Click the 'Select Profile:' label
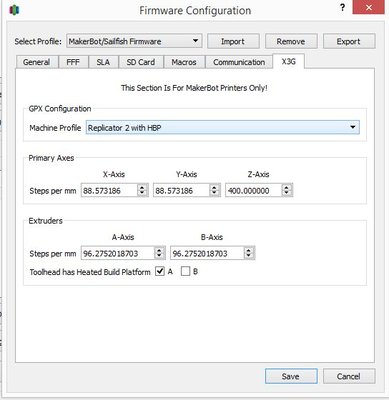Image resolution: width=389 pixels, height=400 pixels. tap(38, 42)
